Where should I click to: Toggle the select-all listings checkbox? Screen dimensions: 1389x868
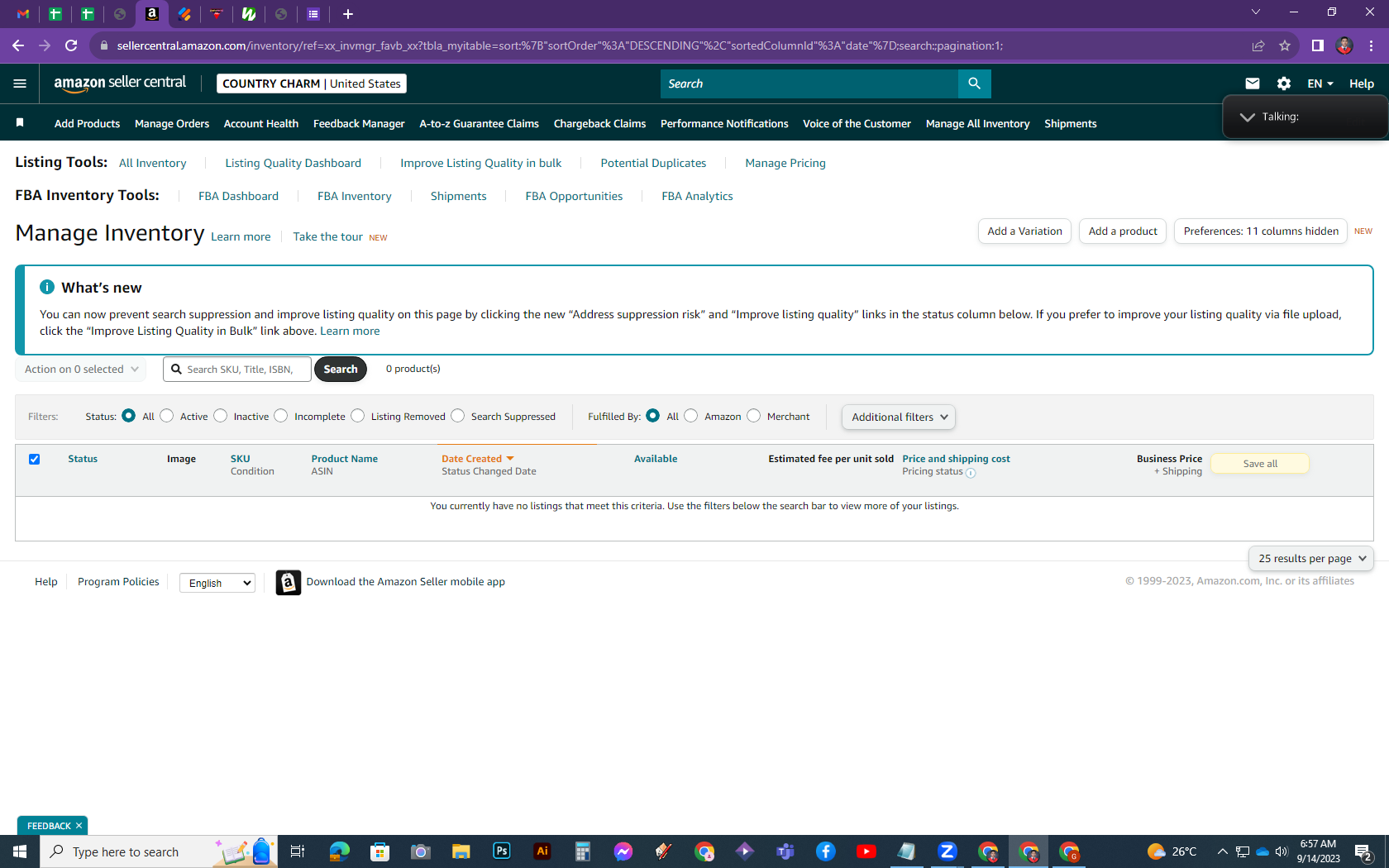coord(35,459)
